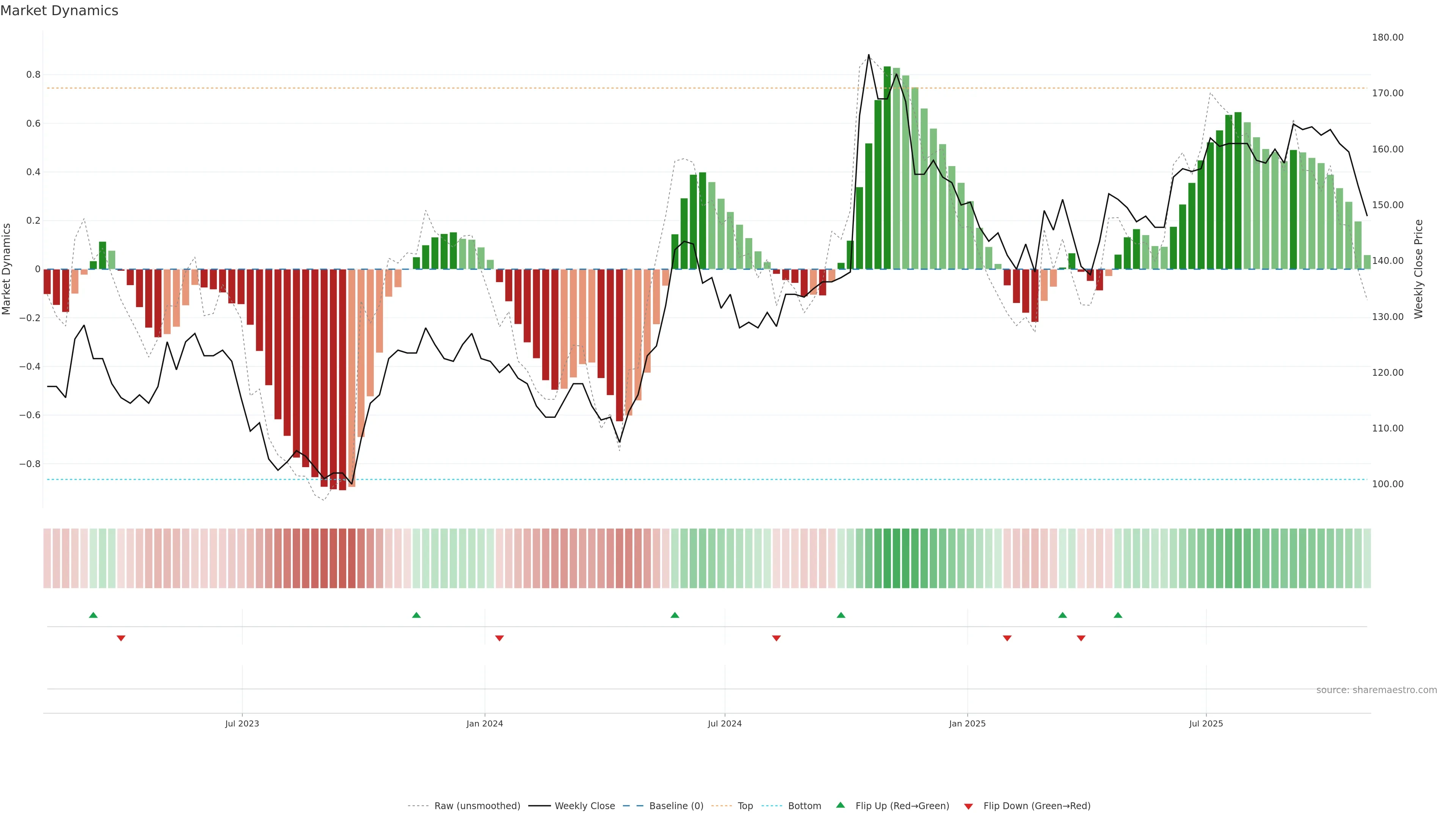
Task: Click the first red flip-down triangle marker
Action: point(121,638)
